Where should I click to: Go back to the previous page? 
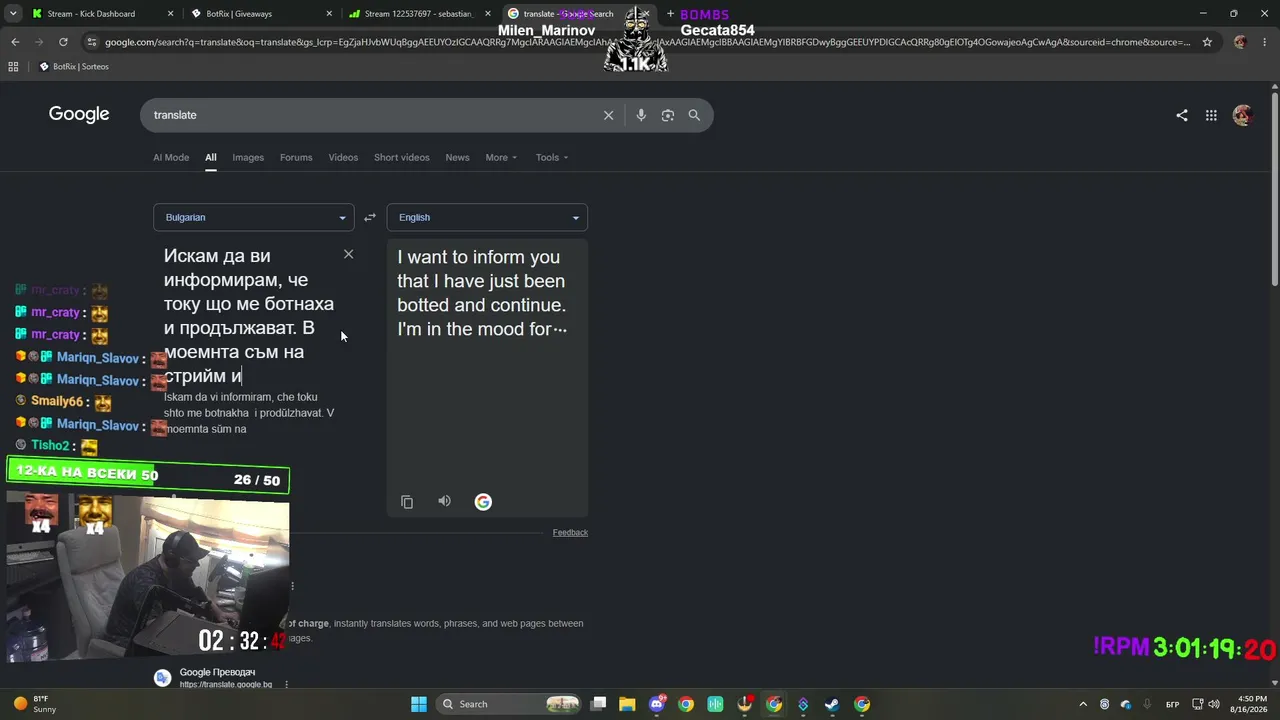pyautogui.click(x=15, y=42)
